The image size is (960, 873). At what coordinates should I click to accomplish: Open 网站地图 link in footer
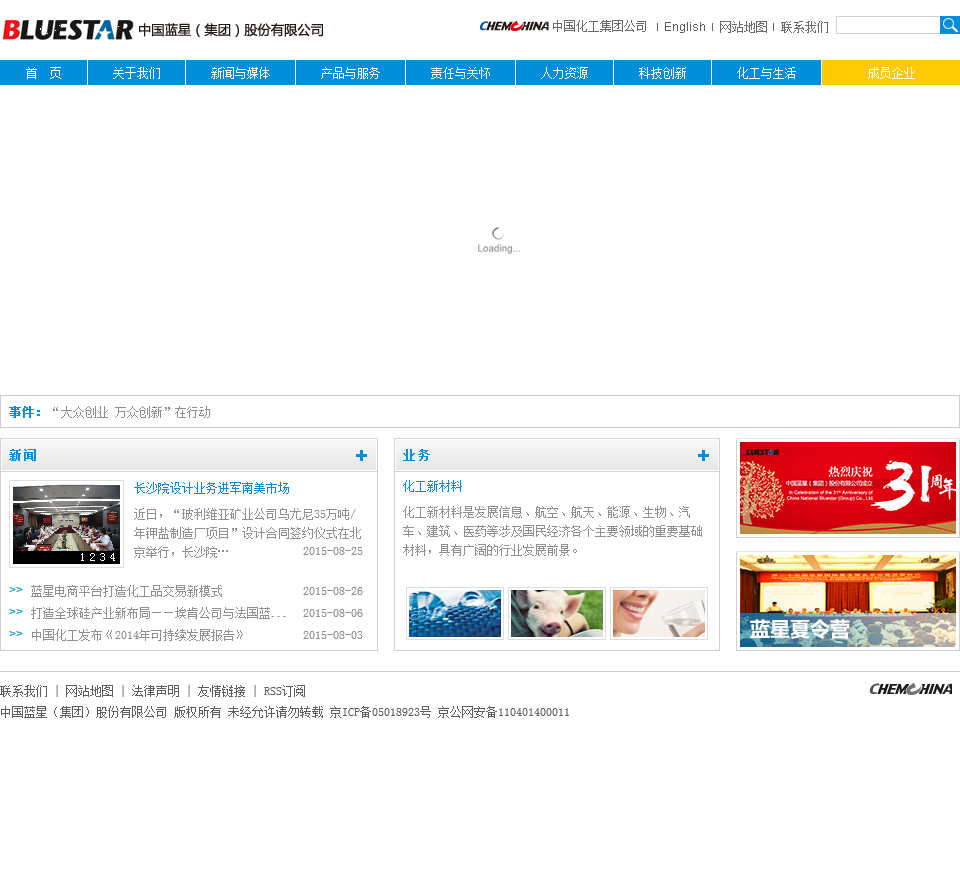click(x=89, y=691)
